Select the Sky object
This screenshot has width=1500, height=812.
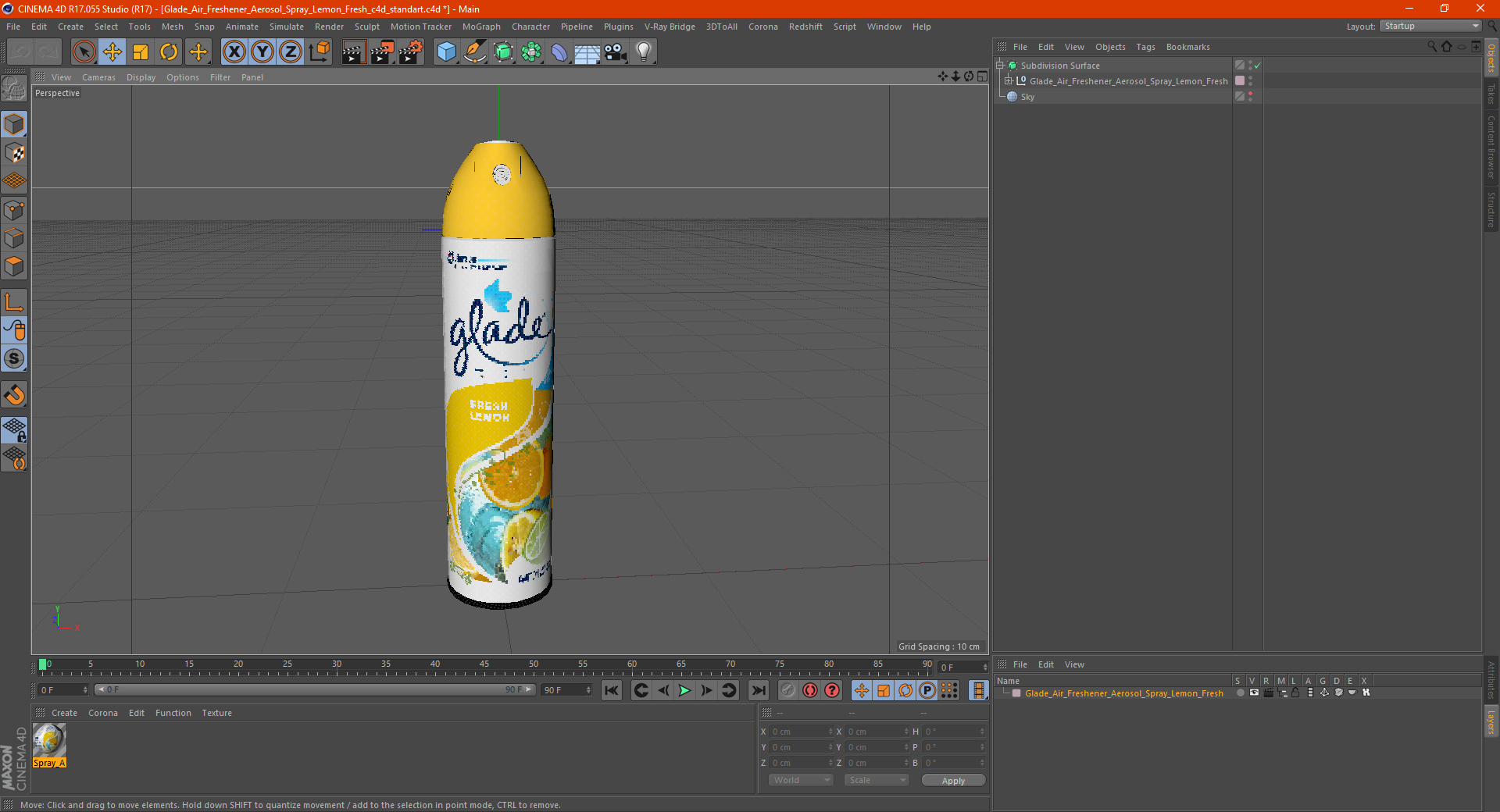point(1027,97)
